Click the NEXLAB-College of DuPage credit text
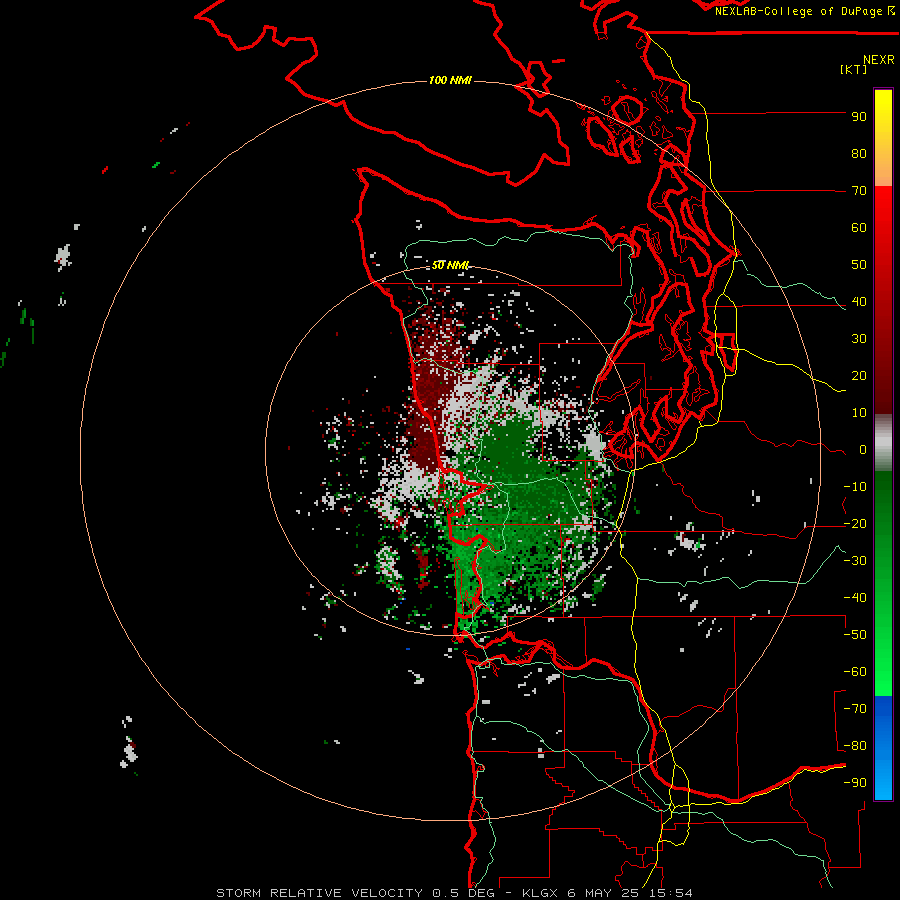 coord(799,11)
